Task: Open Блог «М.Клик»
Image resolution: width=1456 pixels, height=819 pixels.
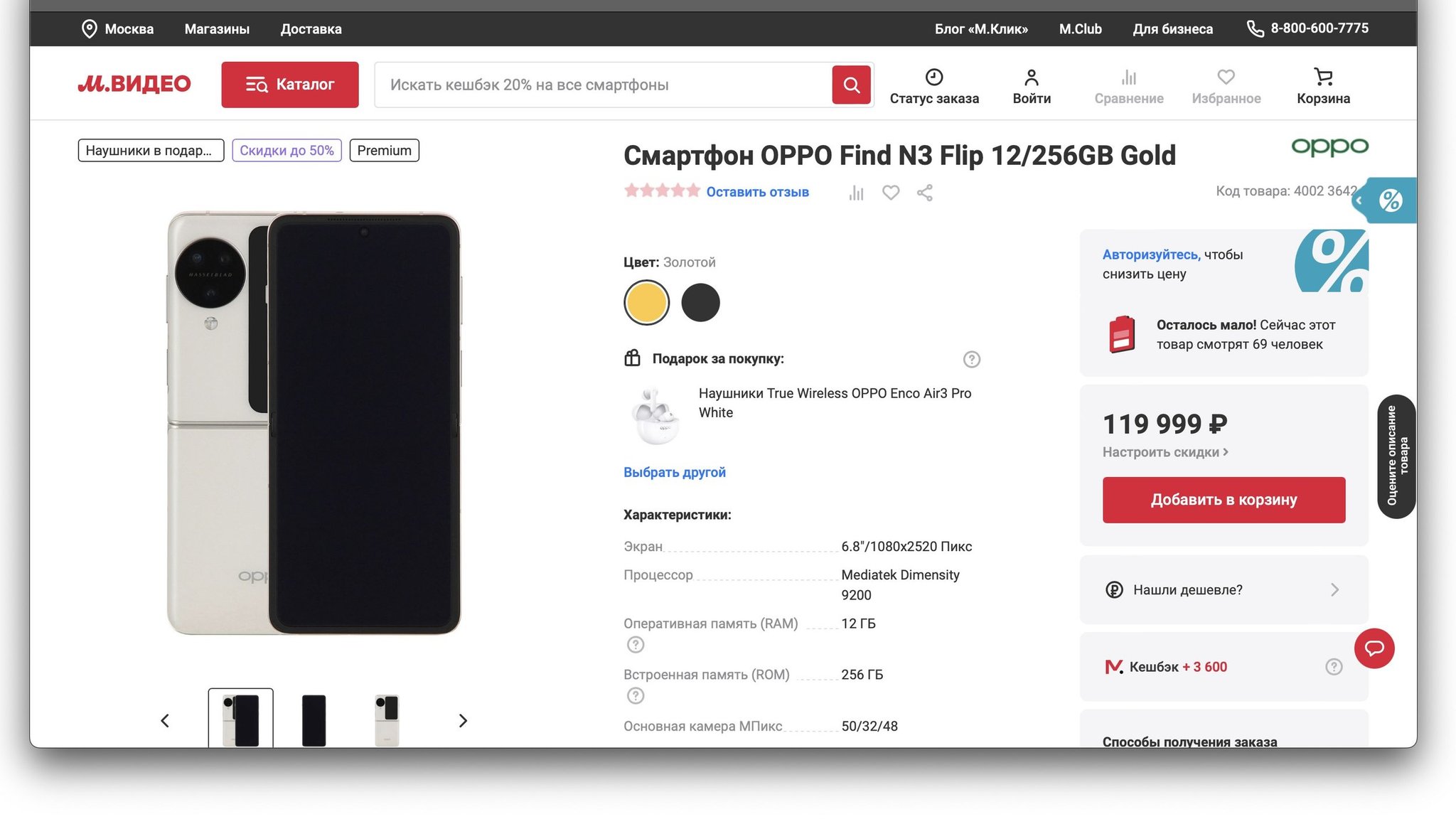Action: pyautogui.click(x=981, y=29)
